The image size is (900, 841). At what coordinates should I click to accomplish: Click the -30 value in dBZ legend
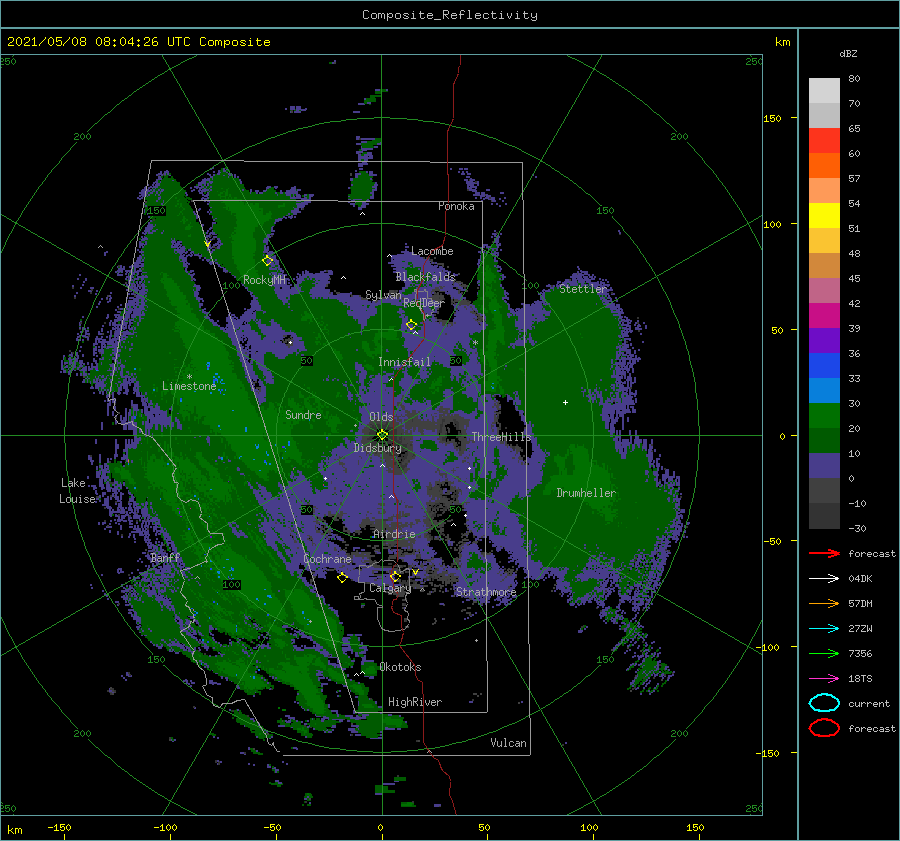(x=857, y=528)
